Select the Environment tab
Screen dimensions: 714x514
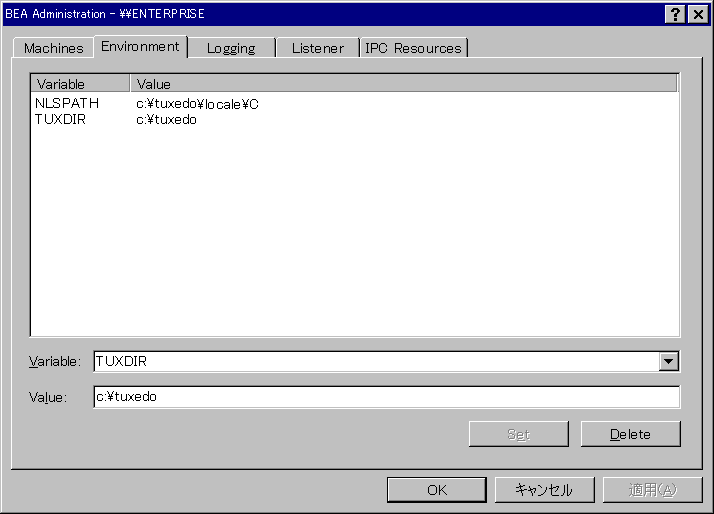point(141,46)
